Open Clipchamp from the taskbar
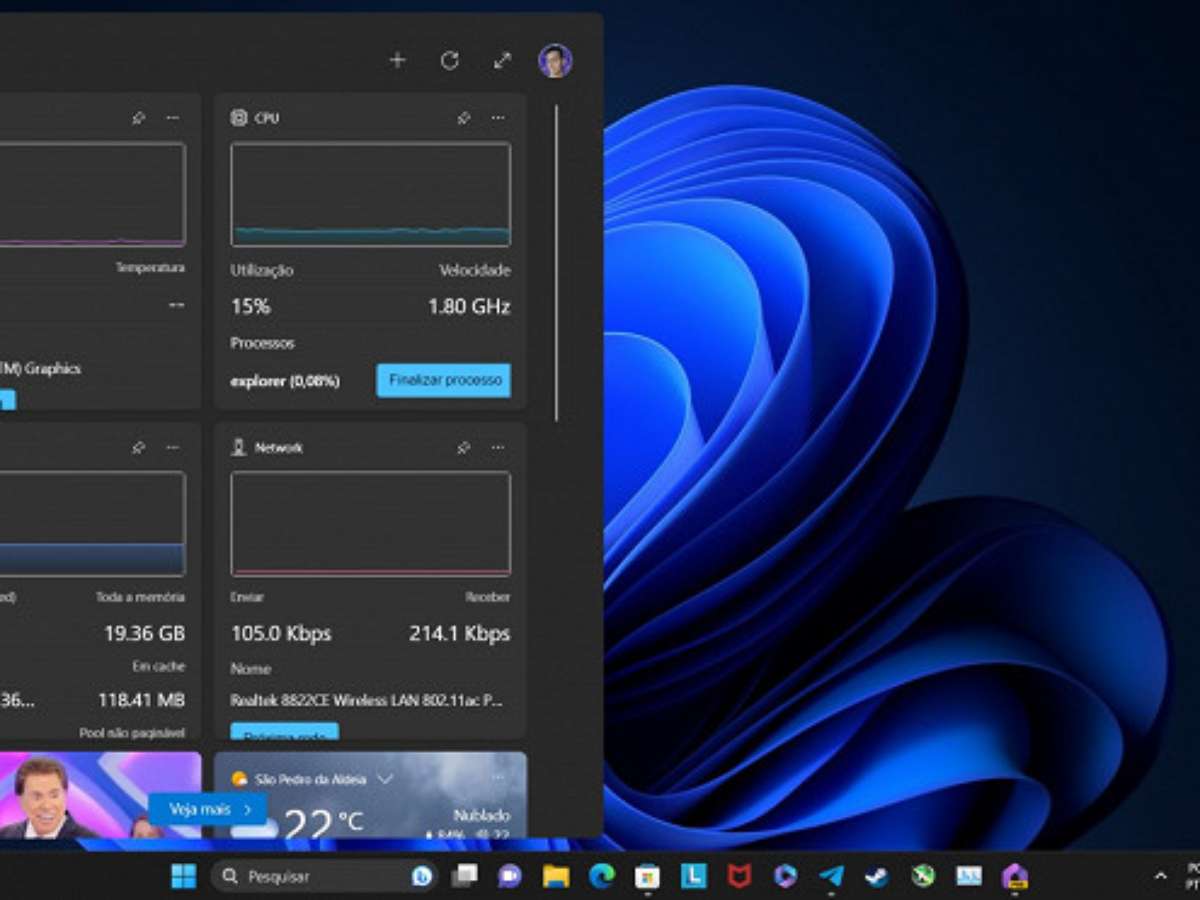Screen dimensions: 1200x900 (786, 877)
